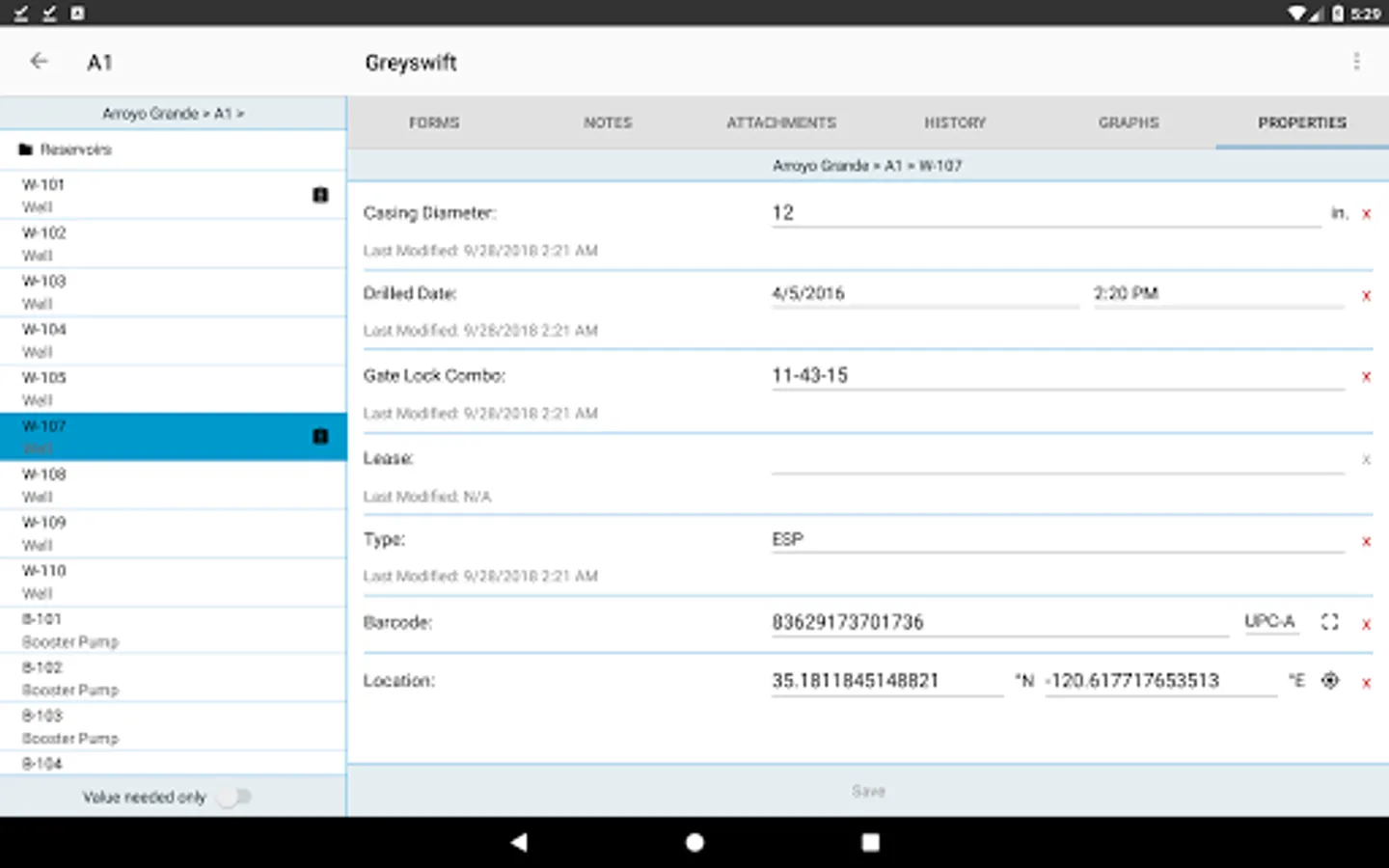Switch to the Forms tab
1389x868 pixels.
point(434,122)
